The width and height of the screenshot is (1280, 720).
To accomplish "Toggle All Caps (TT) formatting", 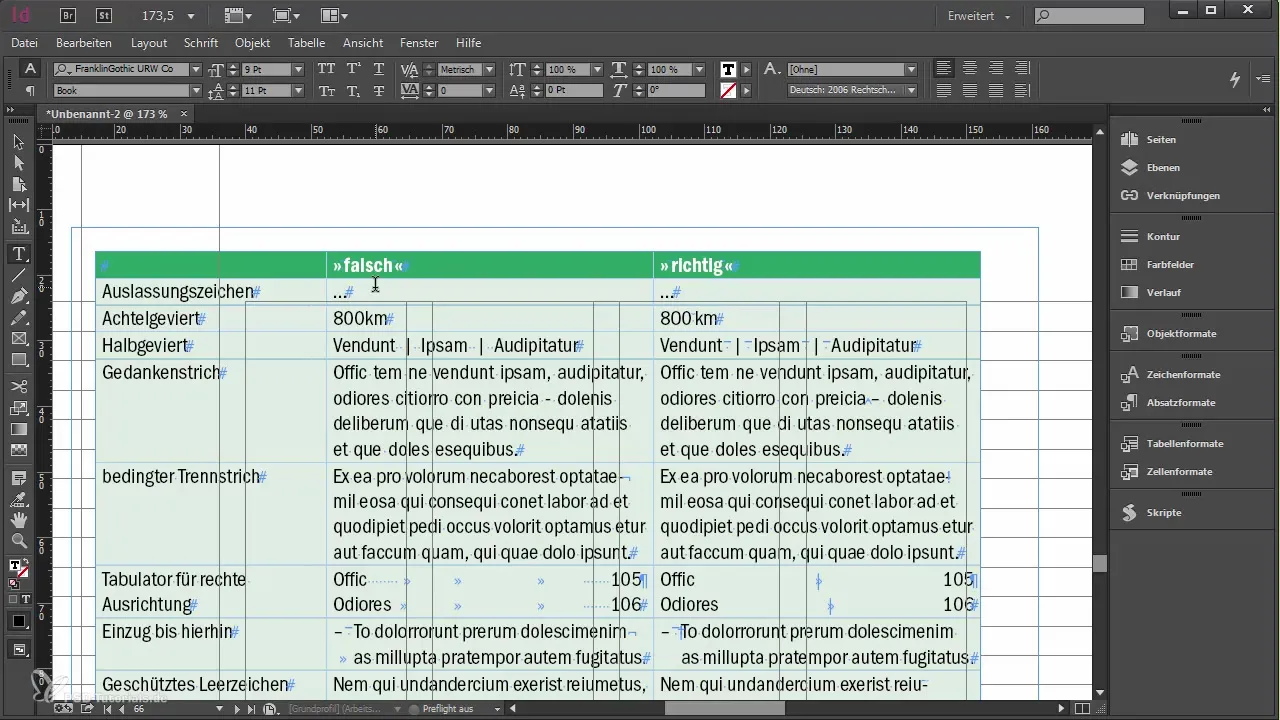I will click(x=326, y=69).
